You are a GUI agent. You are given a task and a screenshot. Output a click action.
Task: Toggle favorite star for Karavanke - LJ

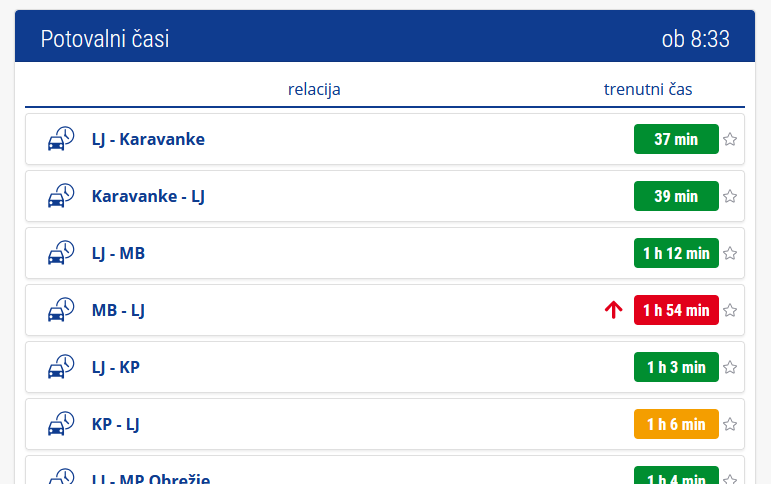pos(730,196)
